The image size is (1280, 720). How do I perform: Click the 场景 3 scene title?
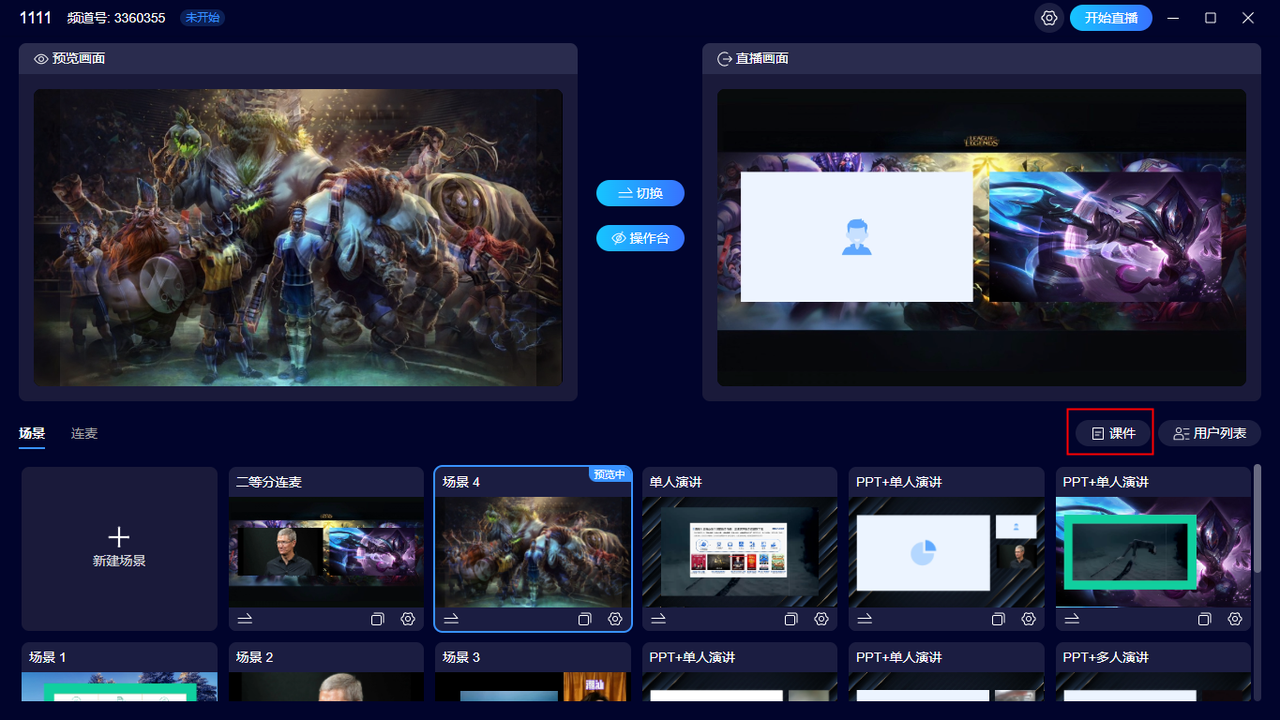[x=462, y=657]
